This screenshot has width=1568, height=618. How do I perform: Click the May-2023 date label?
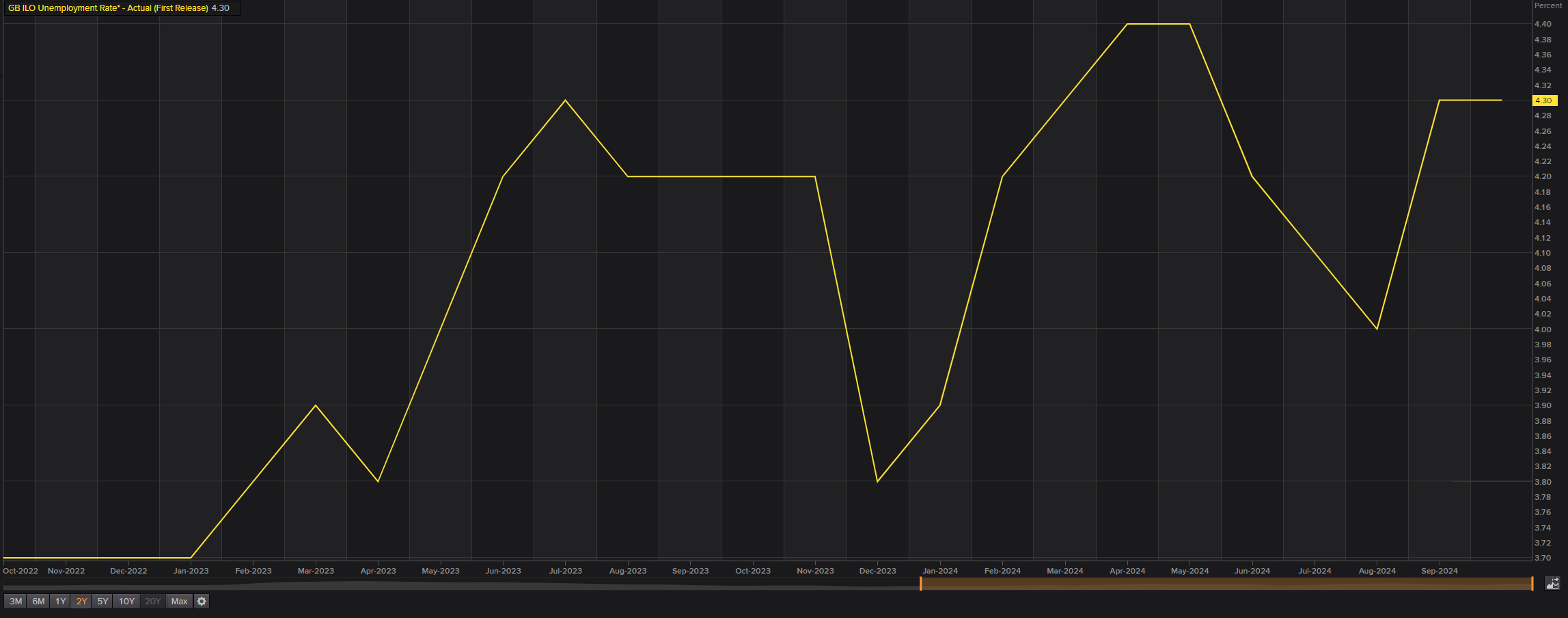coord(441,571)
